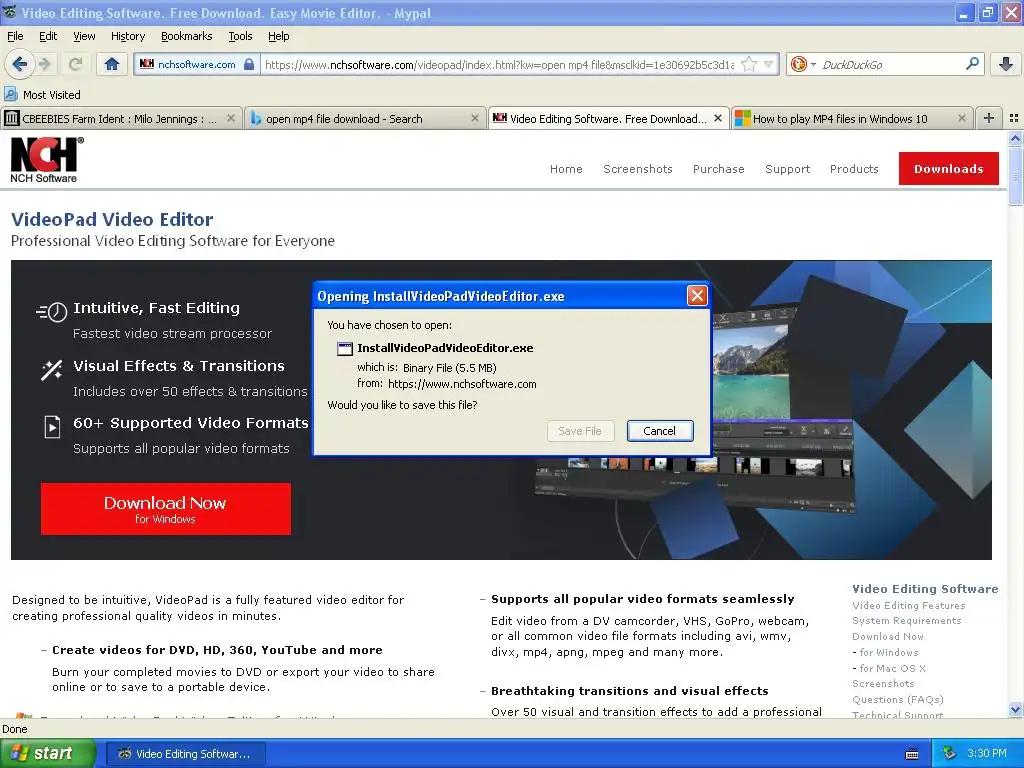This screenshot has height=768, width=1024.
Task: Open the Most Visited bookmarks folder
Action: click(42, 95)
